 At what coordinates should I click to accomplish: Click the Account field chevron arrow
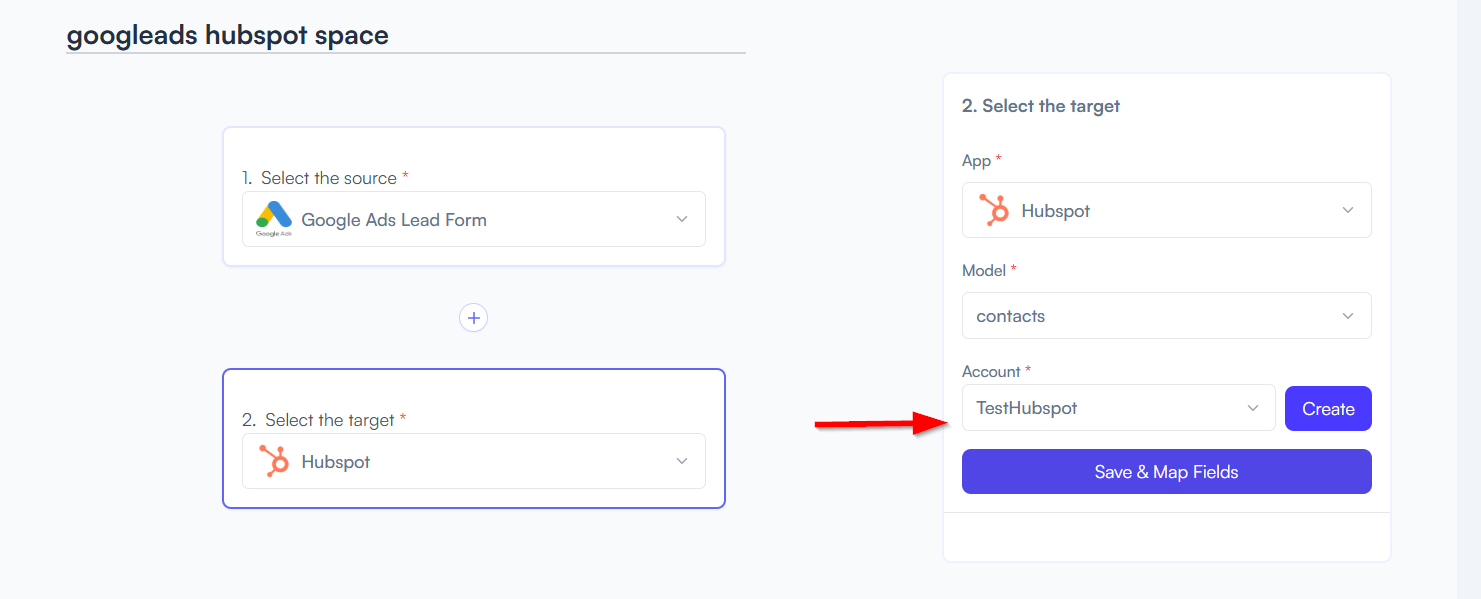1252,408
